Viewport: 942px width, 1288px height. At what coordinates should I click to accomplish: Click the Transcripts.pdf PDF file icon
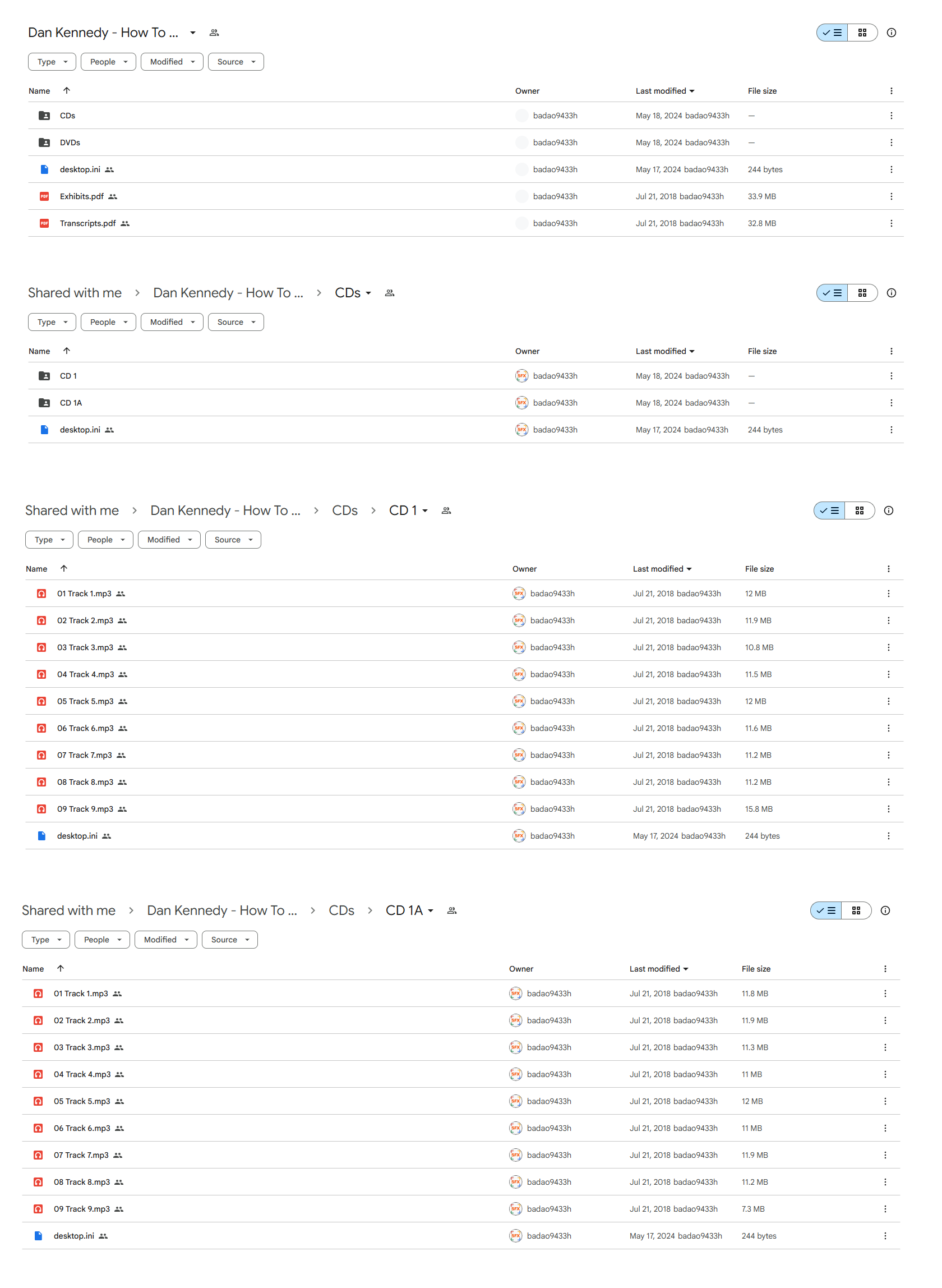coord(44,223)
